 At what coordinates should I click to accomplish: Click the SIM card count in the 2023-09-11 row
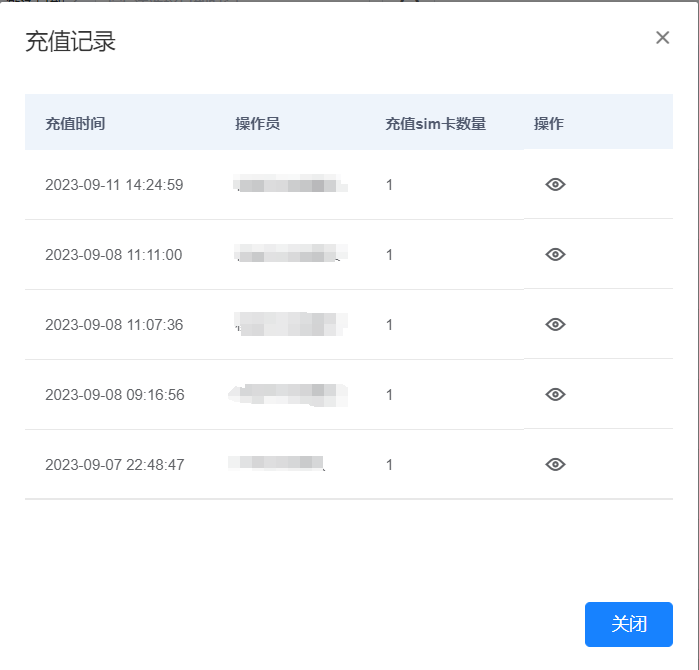click(x=390, y=185)
